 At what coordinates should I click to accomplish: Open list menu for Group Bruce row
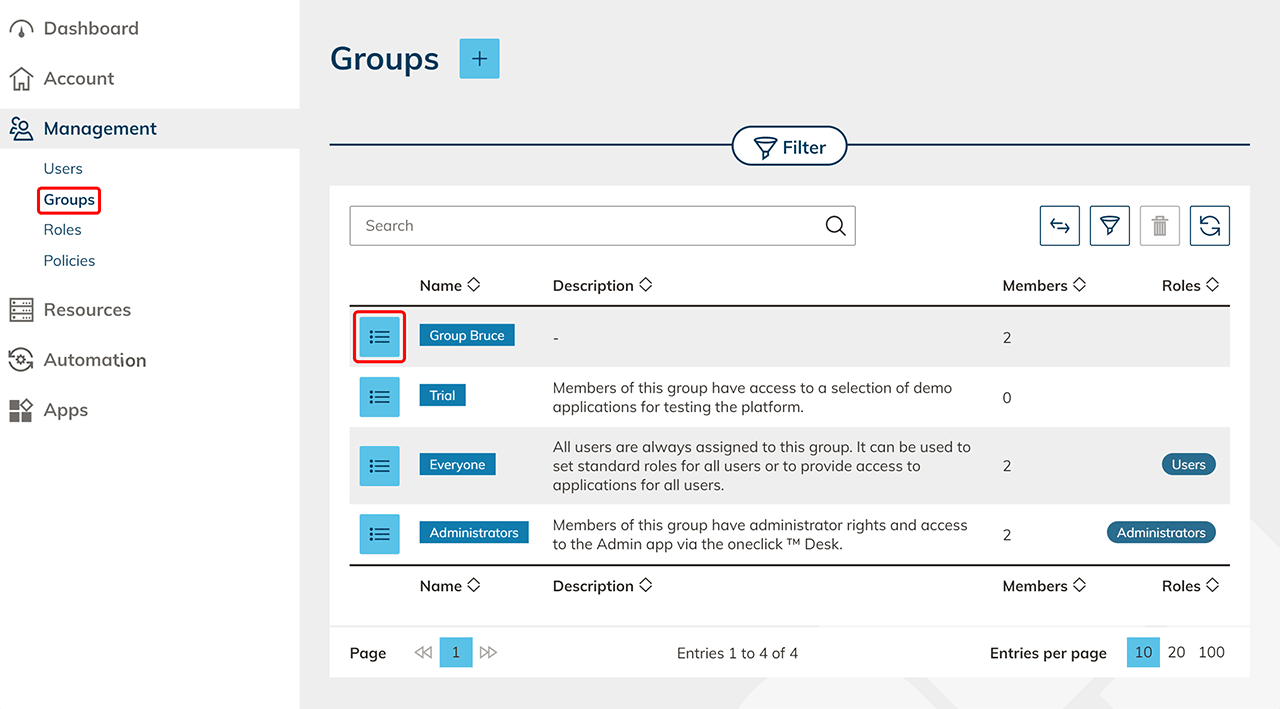pos(379,337)
